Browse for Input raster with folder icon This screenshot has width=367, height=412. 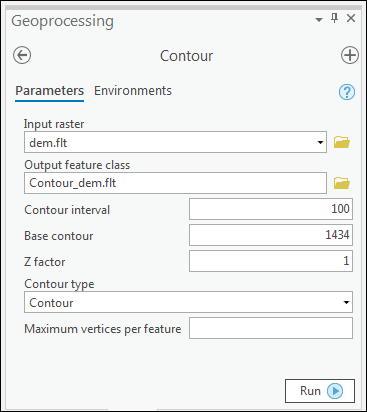[x=342, y=142]
